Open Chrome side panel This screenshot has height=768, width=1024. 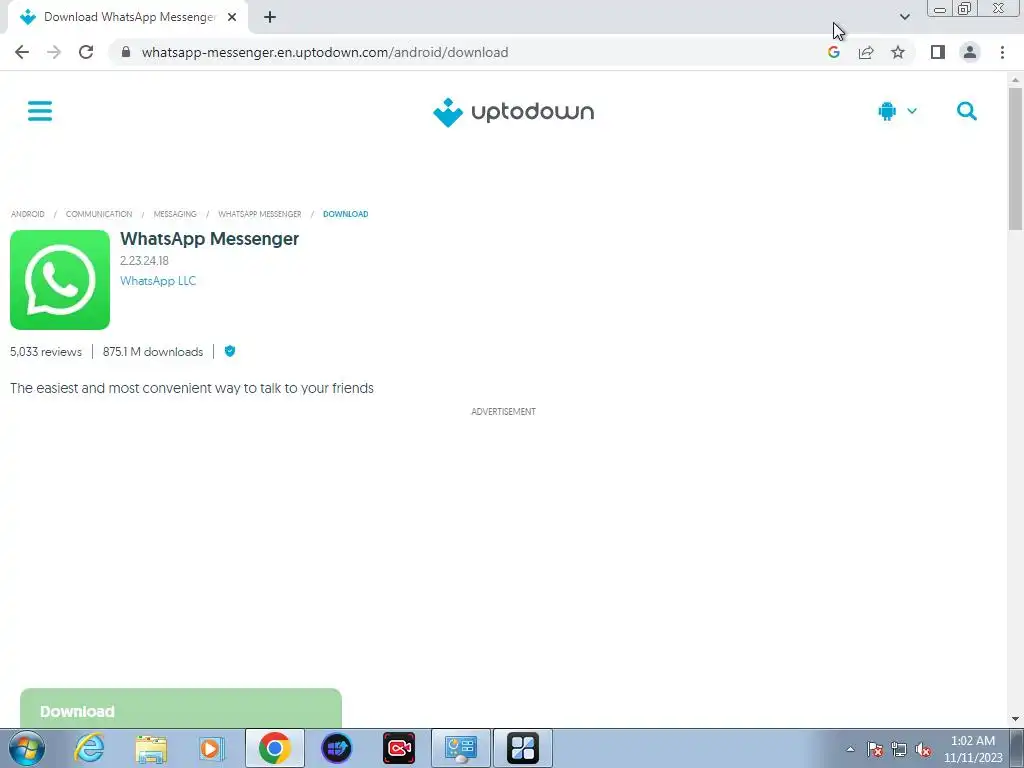click(938, 52)
